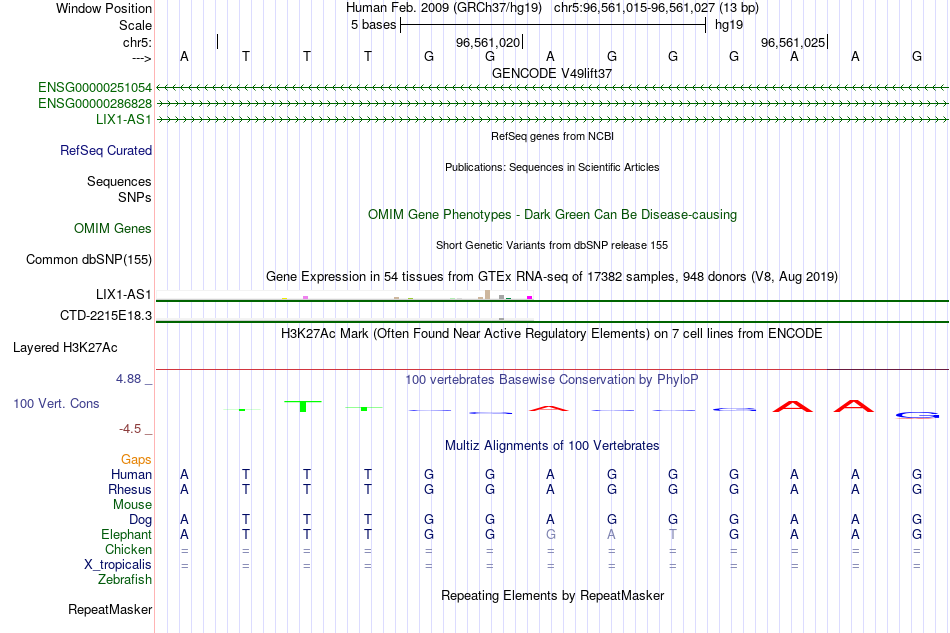Select 'Multiz Alignments of 100 Vertebrates' title
This screenshot has height=633, width=950.
point(552,446)
